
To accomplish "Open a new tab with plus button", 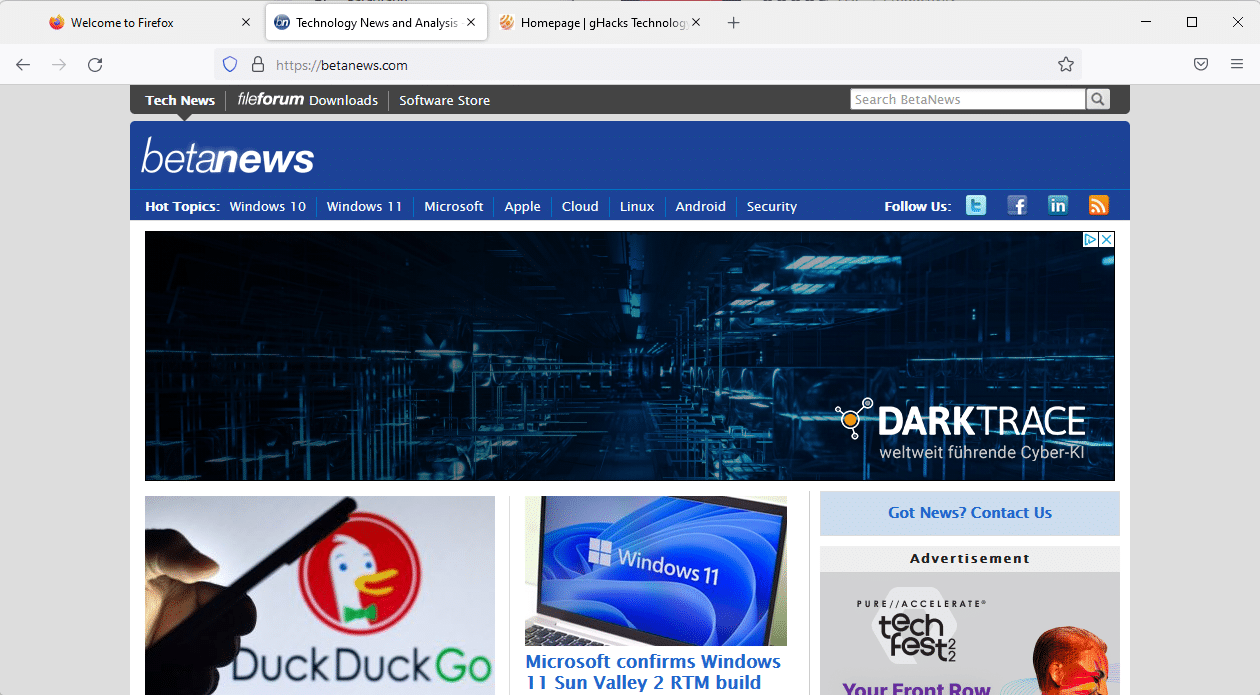I will 734,23.
